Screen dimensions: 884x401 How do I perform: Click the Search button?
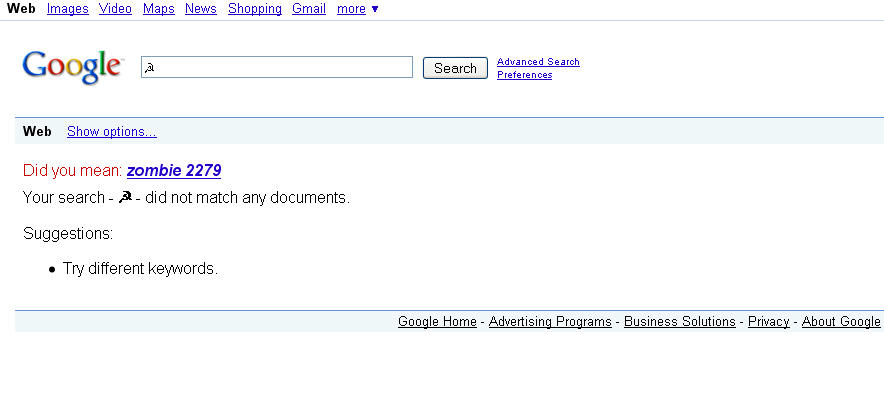[x=455, y=68]
